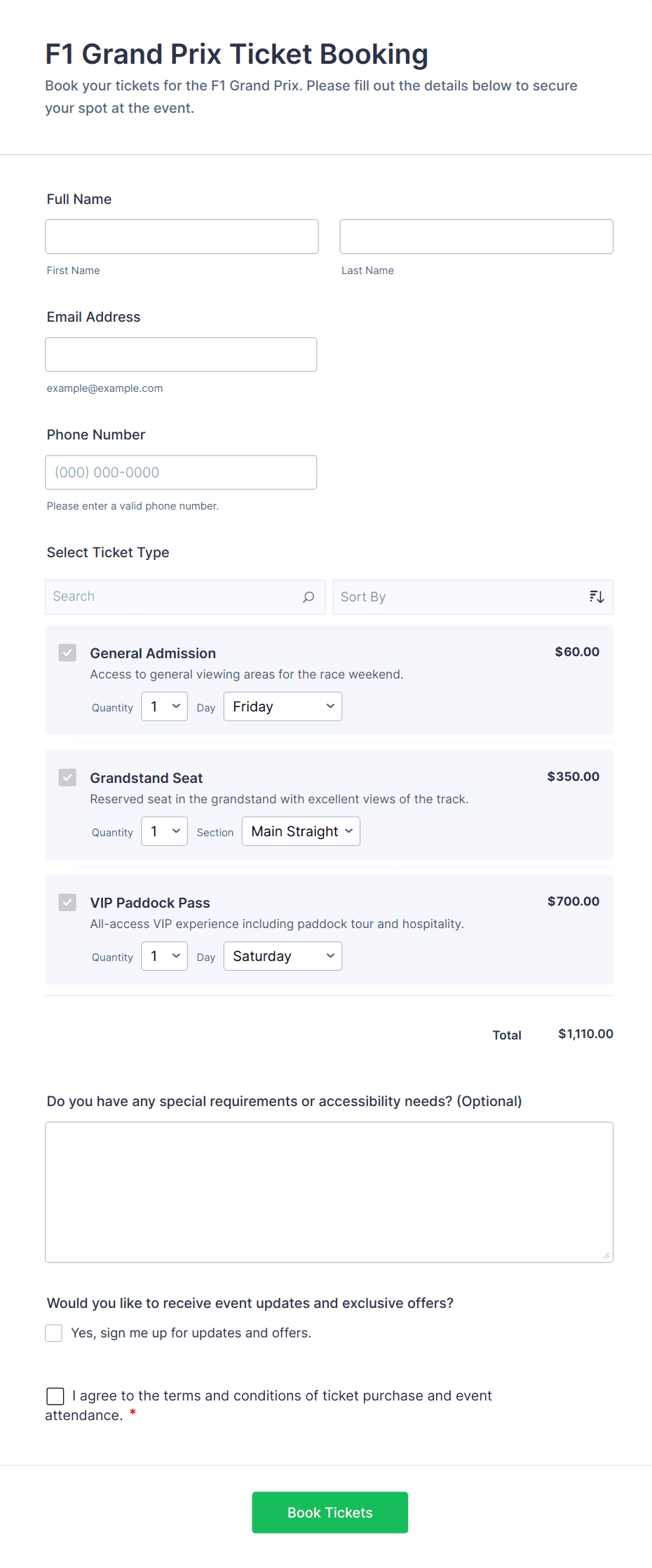
Task: Click the search magnifier icon
Action: click(308, 597)
